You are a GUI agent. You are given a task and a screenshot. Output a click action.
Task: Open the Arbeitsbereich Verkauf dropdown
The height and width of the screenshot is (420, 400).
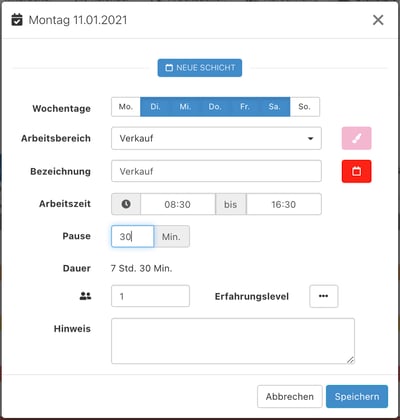pos(216,138)
